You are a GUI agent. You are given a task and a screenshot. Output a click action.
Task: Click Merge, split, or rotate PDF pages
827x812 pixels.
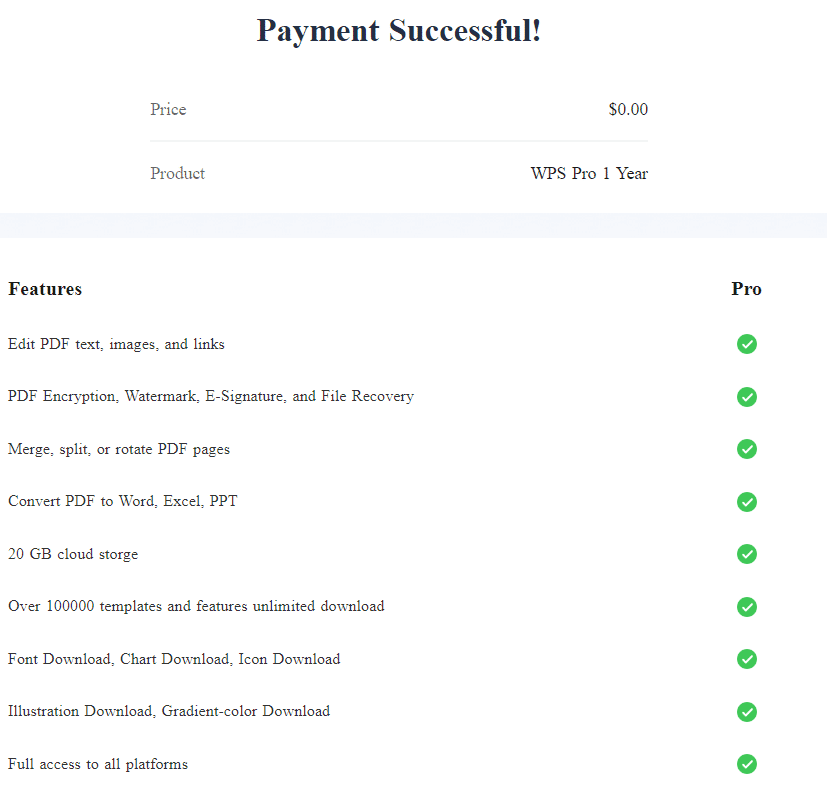pyautogui.click(x=119, y=449)
